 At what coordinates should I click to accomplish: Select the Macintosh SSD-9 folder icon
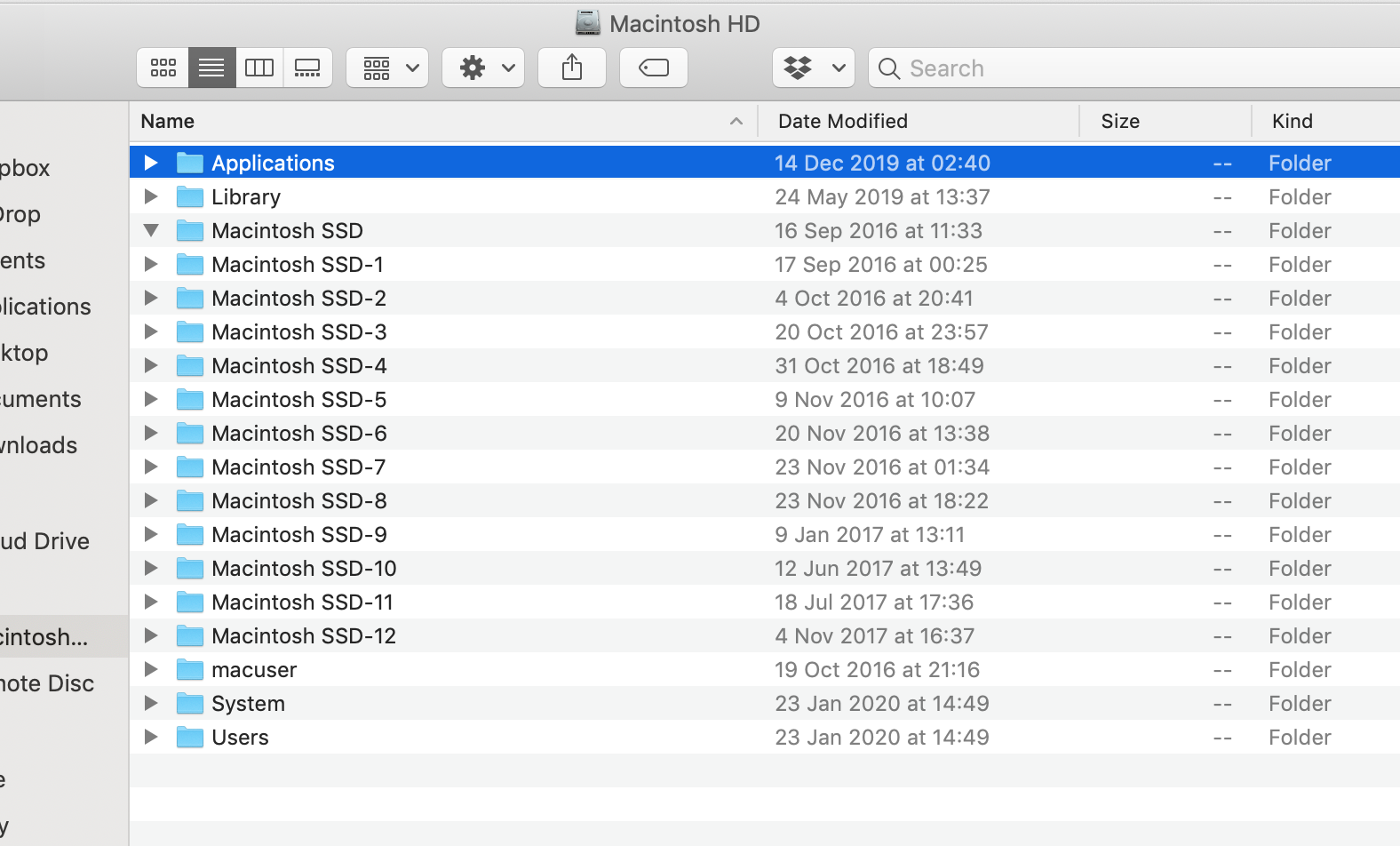pyautogui.click(x=189, y=534)
